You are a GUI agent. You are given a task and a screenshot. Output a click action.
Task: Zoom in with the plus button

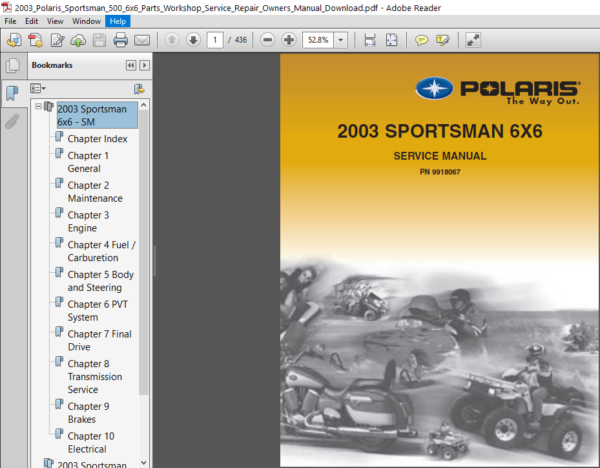click(289, 40)
